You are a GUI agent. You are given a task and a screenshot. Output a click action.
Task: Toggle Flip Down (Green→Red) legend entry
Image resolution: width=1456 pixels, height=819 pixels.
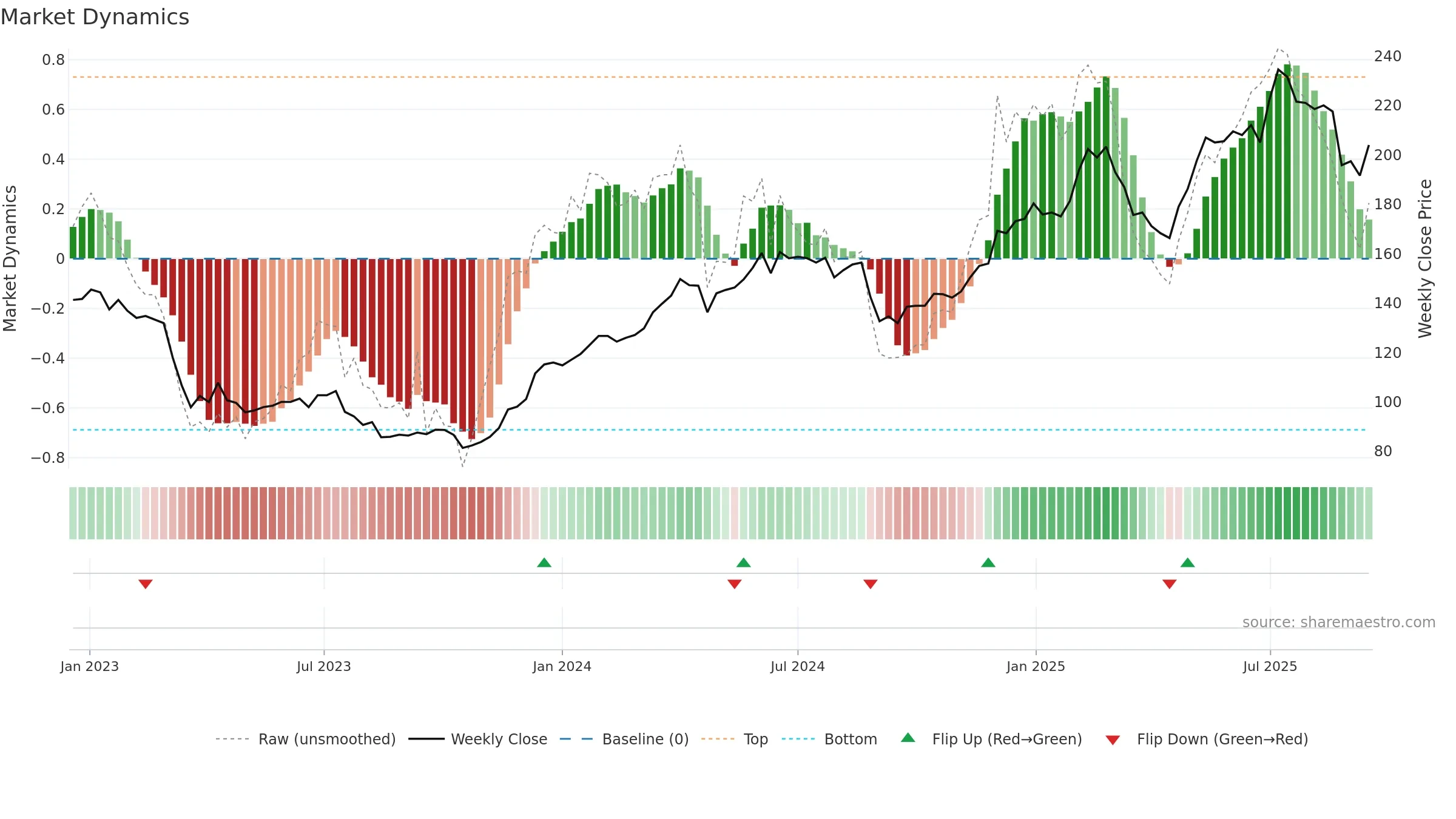(1206, 739)
